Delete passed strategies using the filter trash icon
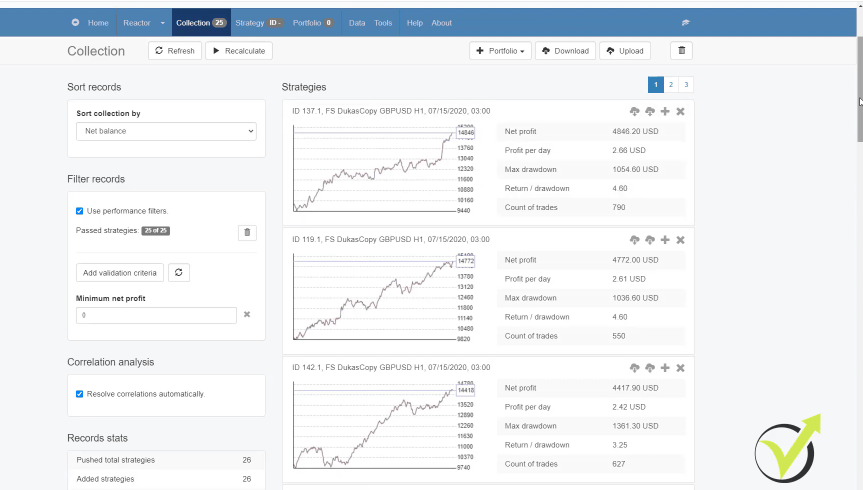 pyautogui.click(x=248, y=233)
